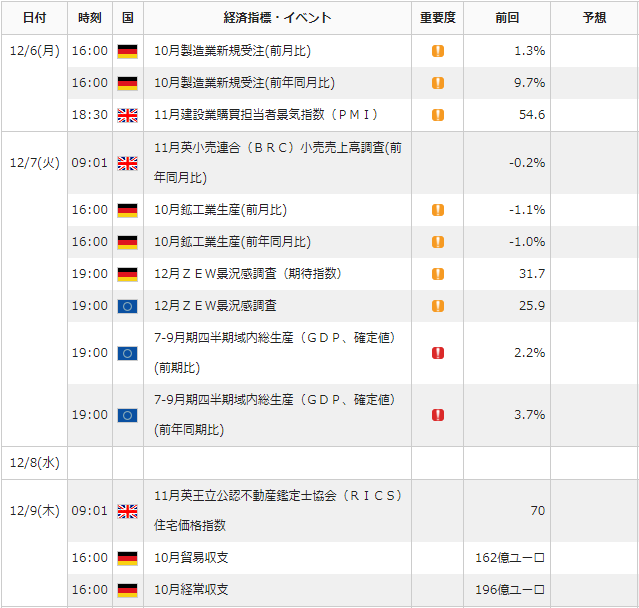Click German flag beside 10月経常収支
The height and width of the screenshot is (608, 639).
(x=128, y=590)
